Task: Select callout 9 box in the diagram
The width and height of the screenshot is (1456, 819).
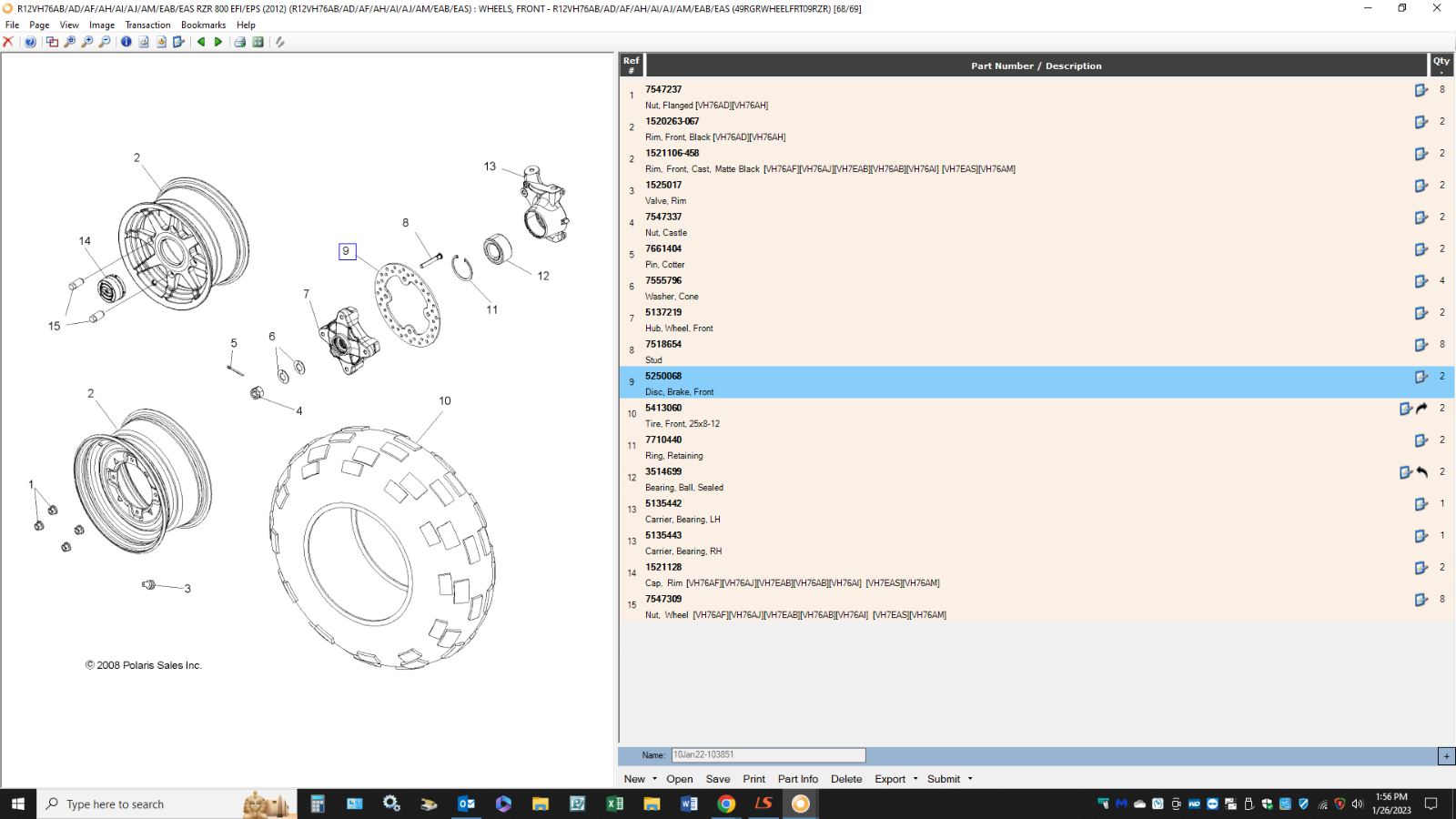Action: (347, 251)
